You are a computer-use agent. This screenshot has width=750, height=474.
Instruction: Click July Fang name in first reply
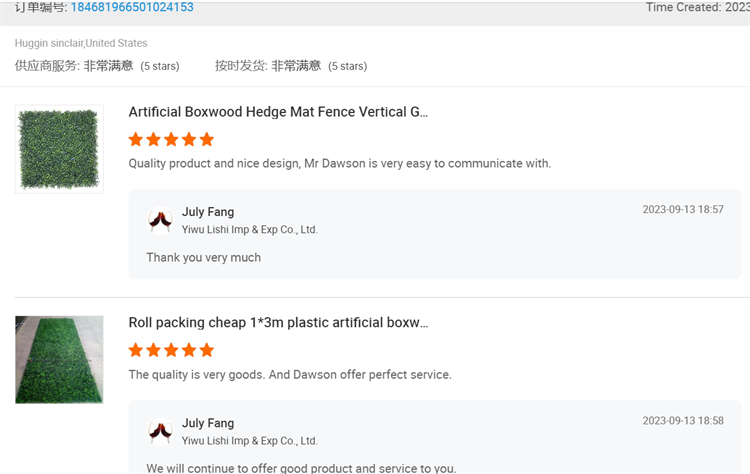point(208,212)
